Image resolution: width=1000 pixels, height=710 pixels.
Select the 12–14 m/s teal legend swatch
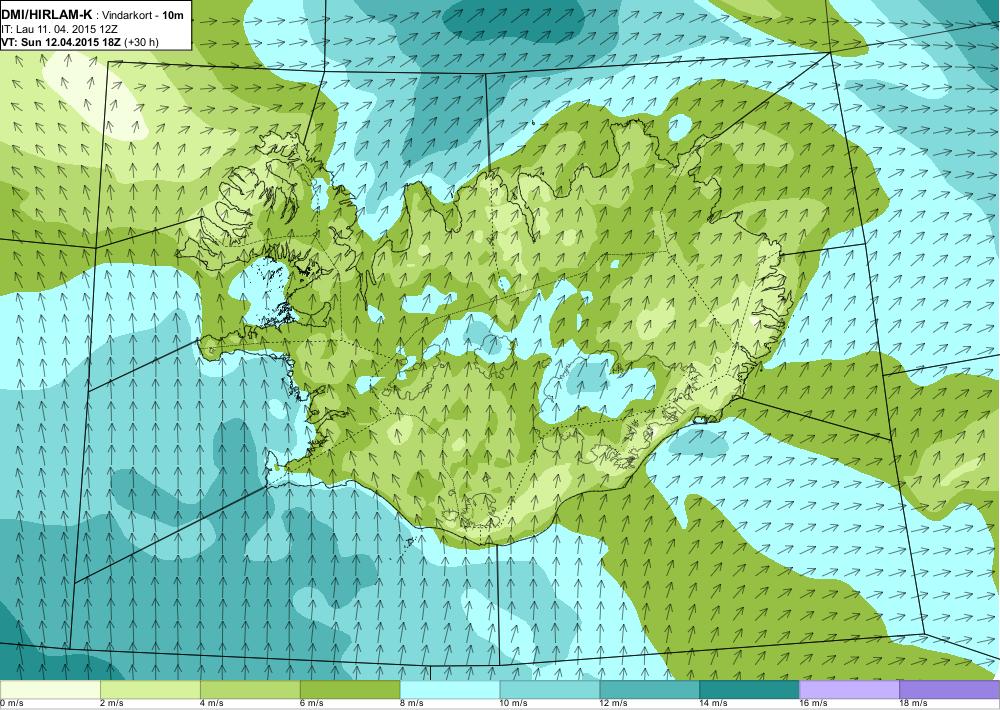click(x=649, y=689)
